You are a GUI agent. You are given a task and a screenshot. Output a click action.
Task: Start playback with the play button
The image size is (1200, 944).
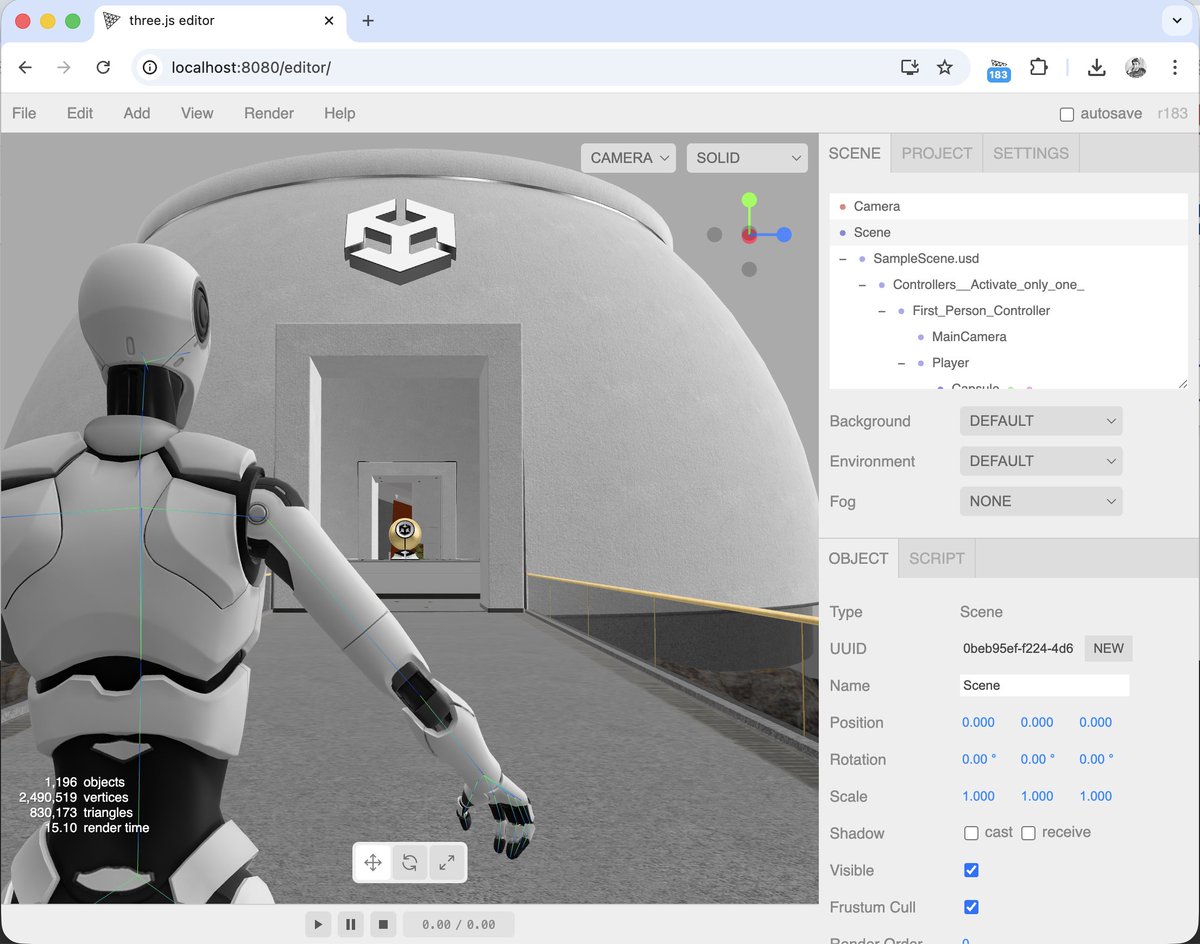pos(318,924)
